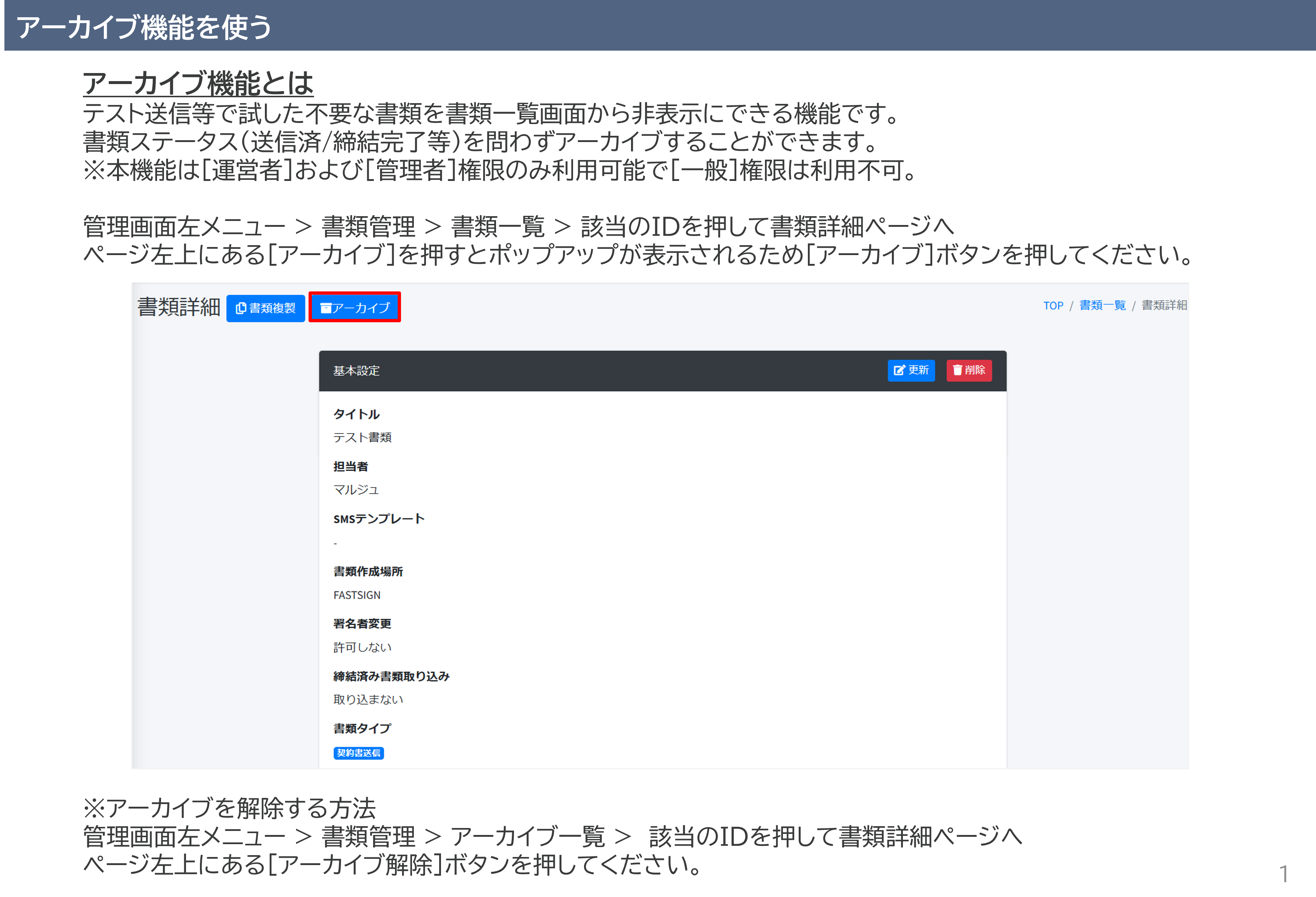Click the archive box icon on アーカイブ button
Image resolution: width=1316 pixels, height=897 pixels.
click(325, 308)
